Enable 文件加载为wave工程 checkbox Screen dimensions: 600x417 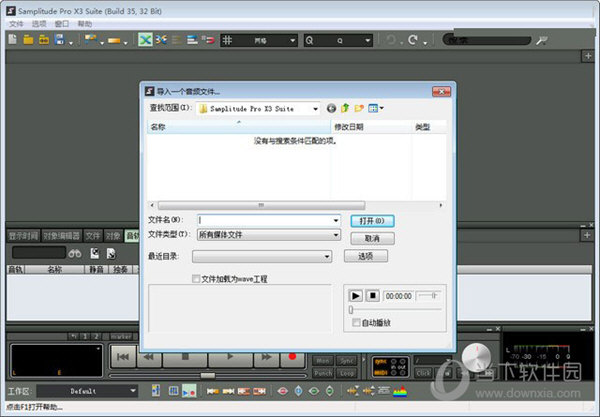tap(196, 279)
